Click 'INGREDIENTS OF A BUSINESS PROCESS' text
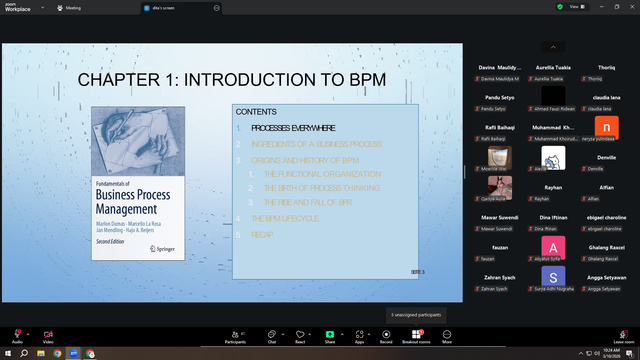The width and height of the screenshot is (640, 360). click(x=316, y=144)
